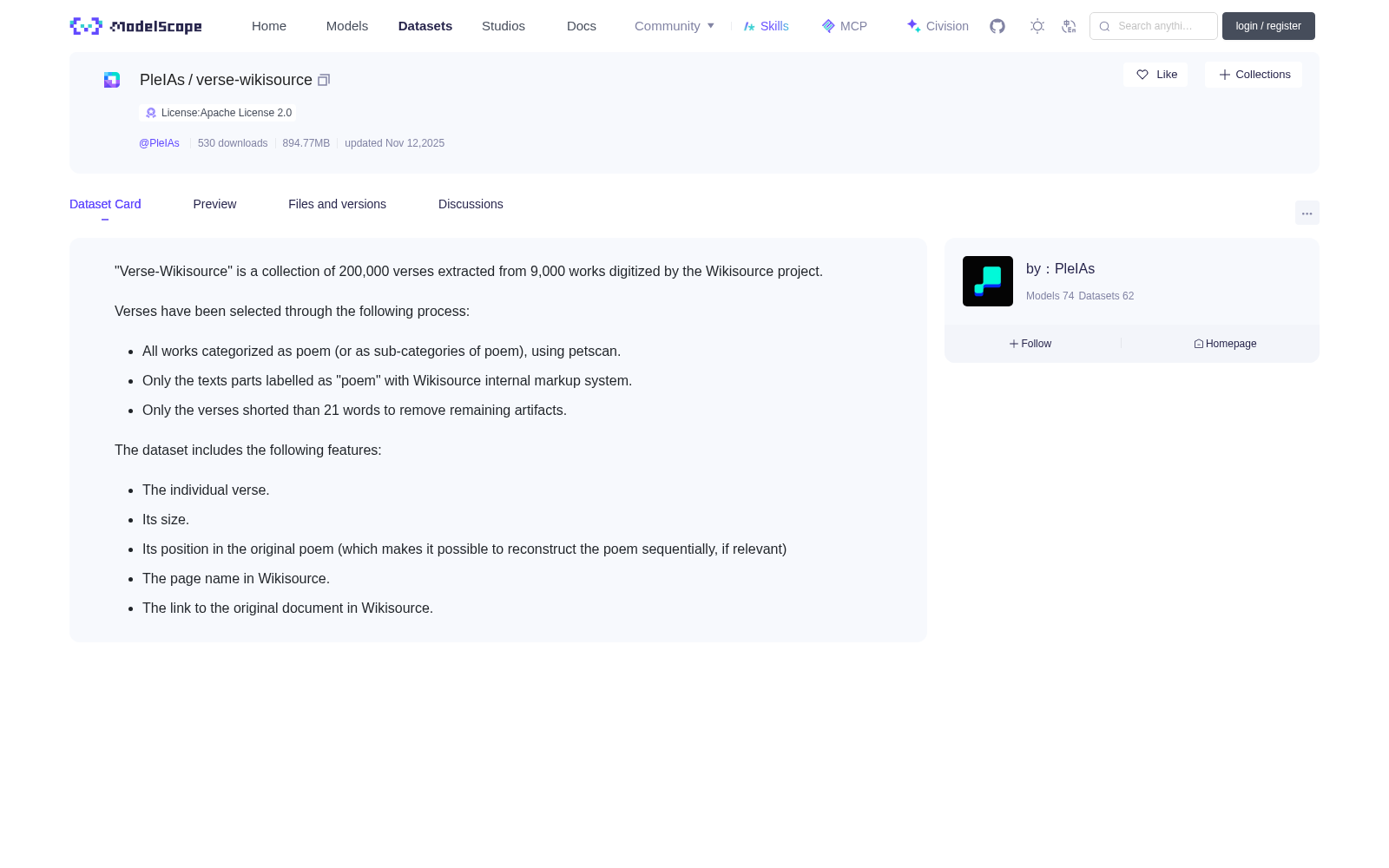Switch to Files and versions tab
The image size is (1389, 868).
pyautogui.click(x=337, y=204)
